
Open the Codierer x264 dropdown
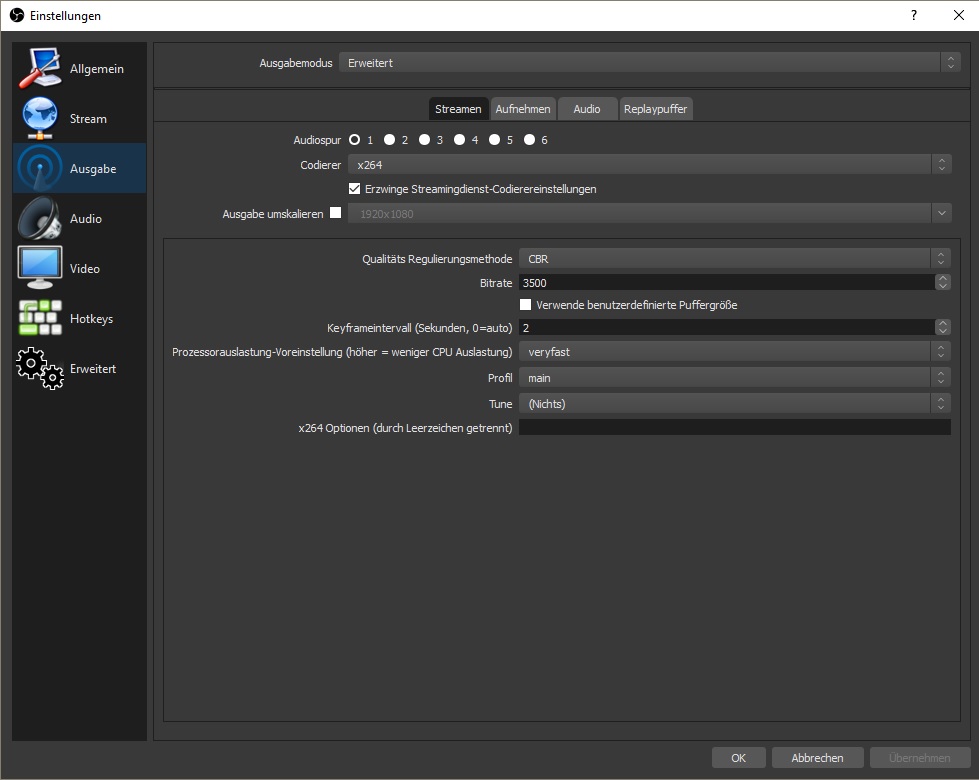pos(645,165)
